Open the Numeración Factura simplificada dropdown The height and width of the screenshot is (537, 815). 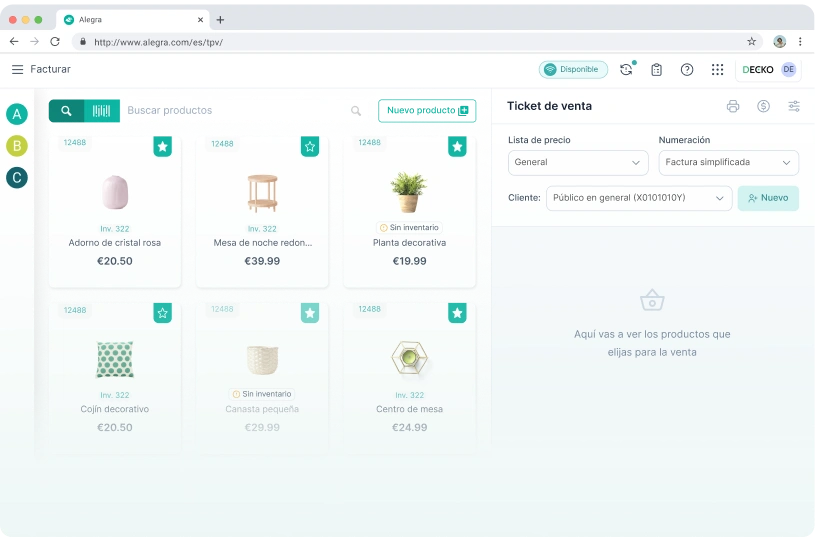click(728, 162)
